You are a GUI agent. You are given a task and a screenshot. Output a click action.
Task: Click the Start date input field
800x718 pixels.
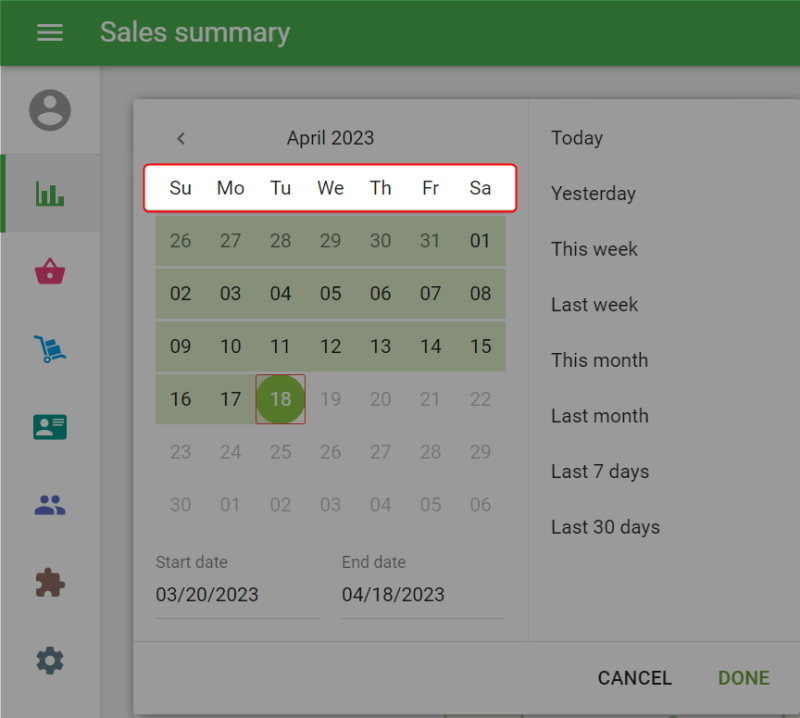click(x=237, y=594)
